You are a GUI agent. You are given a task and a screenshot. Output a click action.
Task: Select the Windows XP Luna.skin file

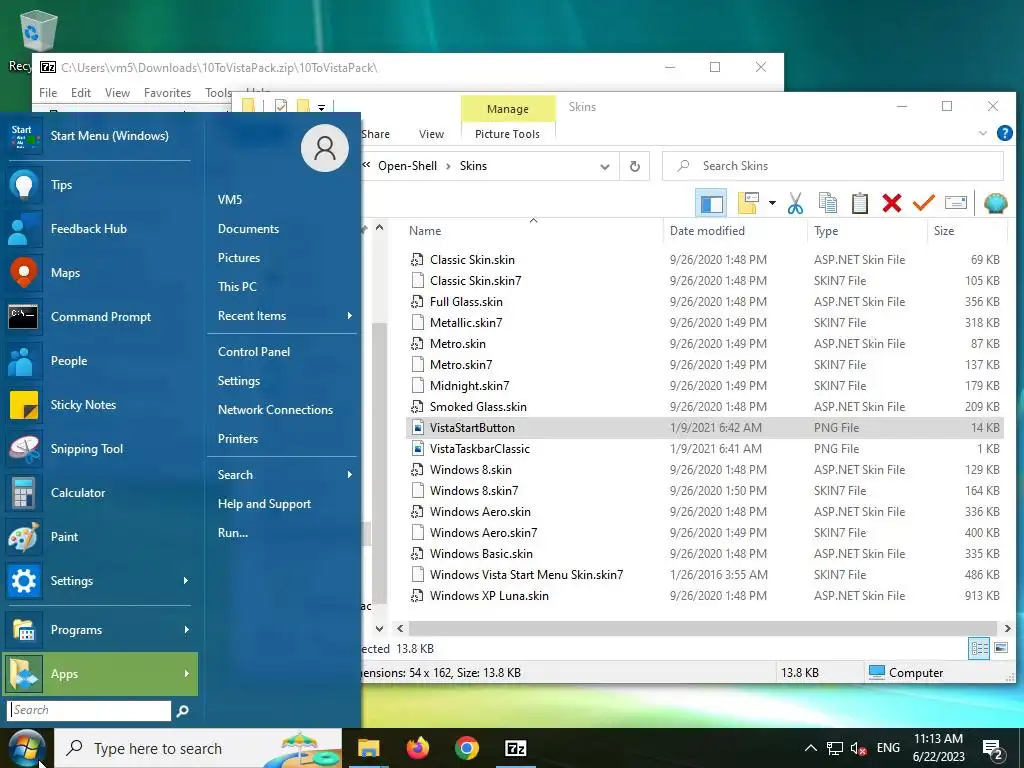pos(704,596)
